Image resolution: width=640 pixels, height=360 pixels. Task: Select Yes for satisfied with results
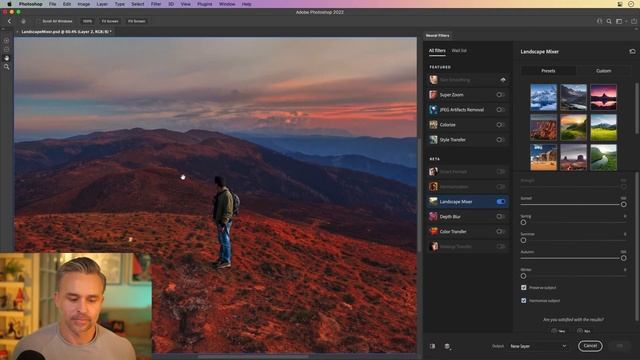[x=554, y=331]
